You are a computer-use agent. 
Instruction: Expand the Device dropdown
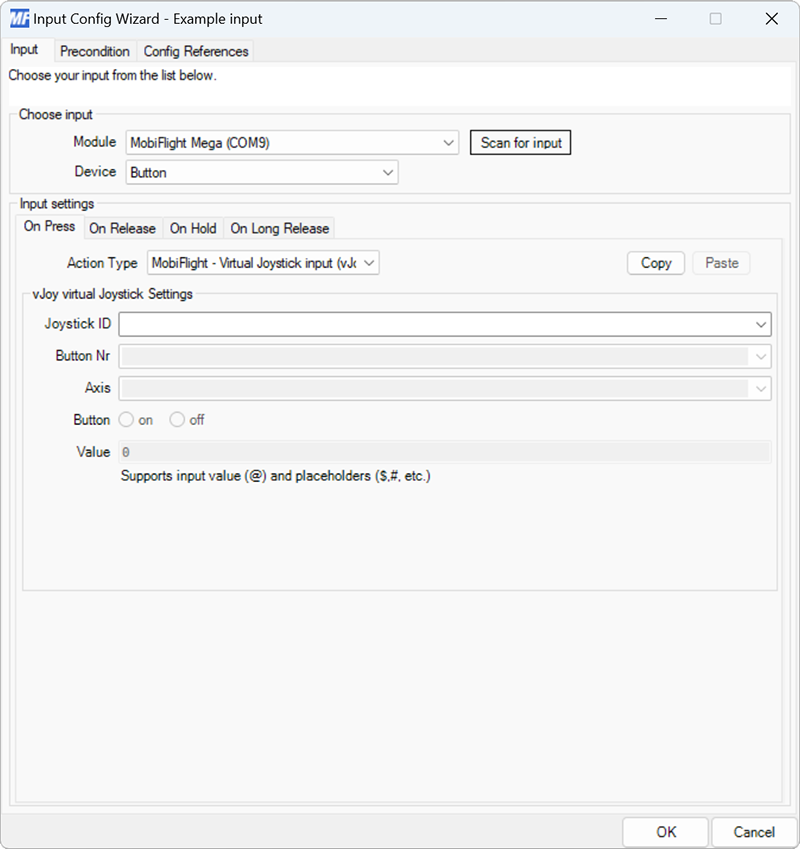pos(388,171)
